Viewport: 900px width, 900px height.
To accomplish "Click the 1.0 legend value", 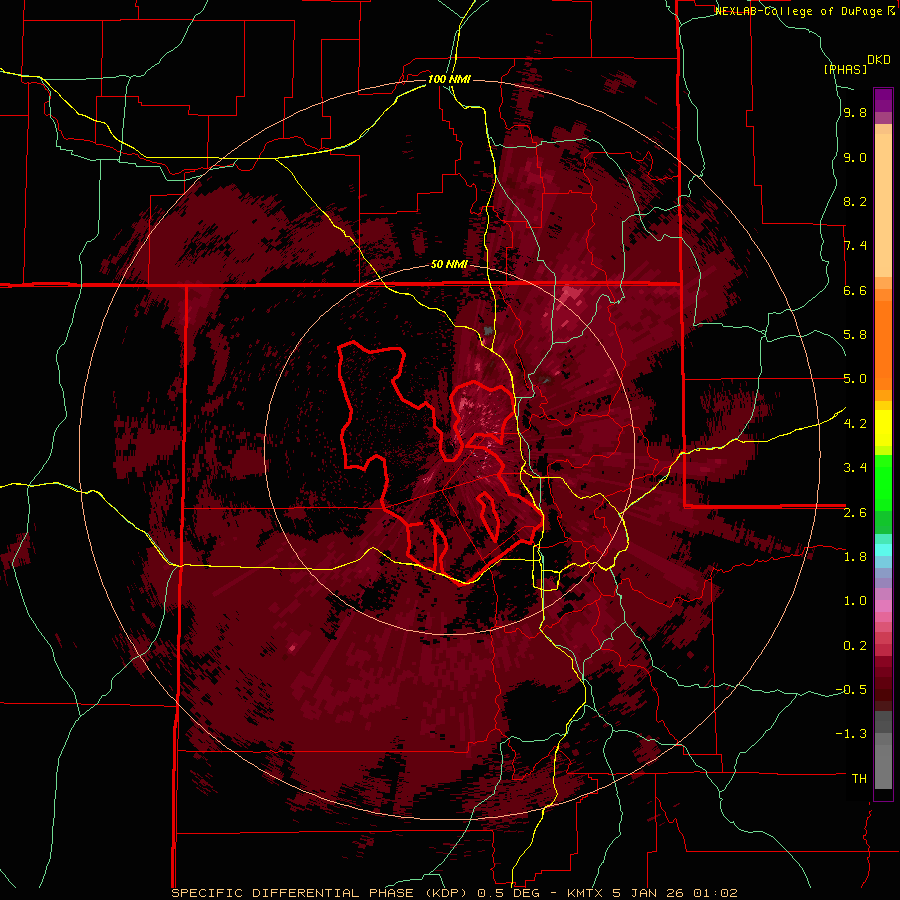I will pyautogui.click(x=855, y=601).
